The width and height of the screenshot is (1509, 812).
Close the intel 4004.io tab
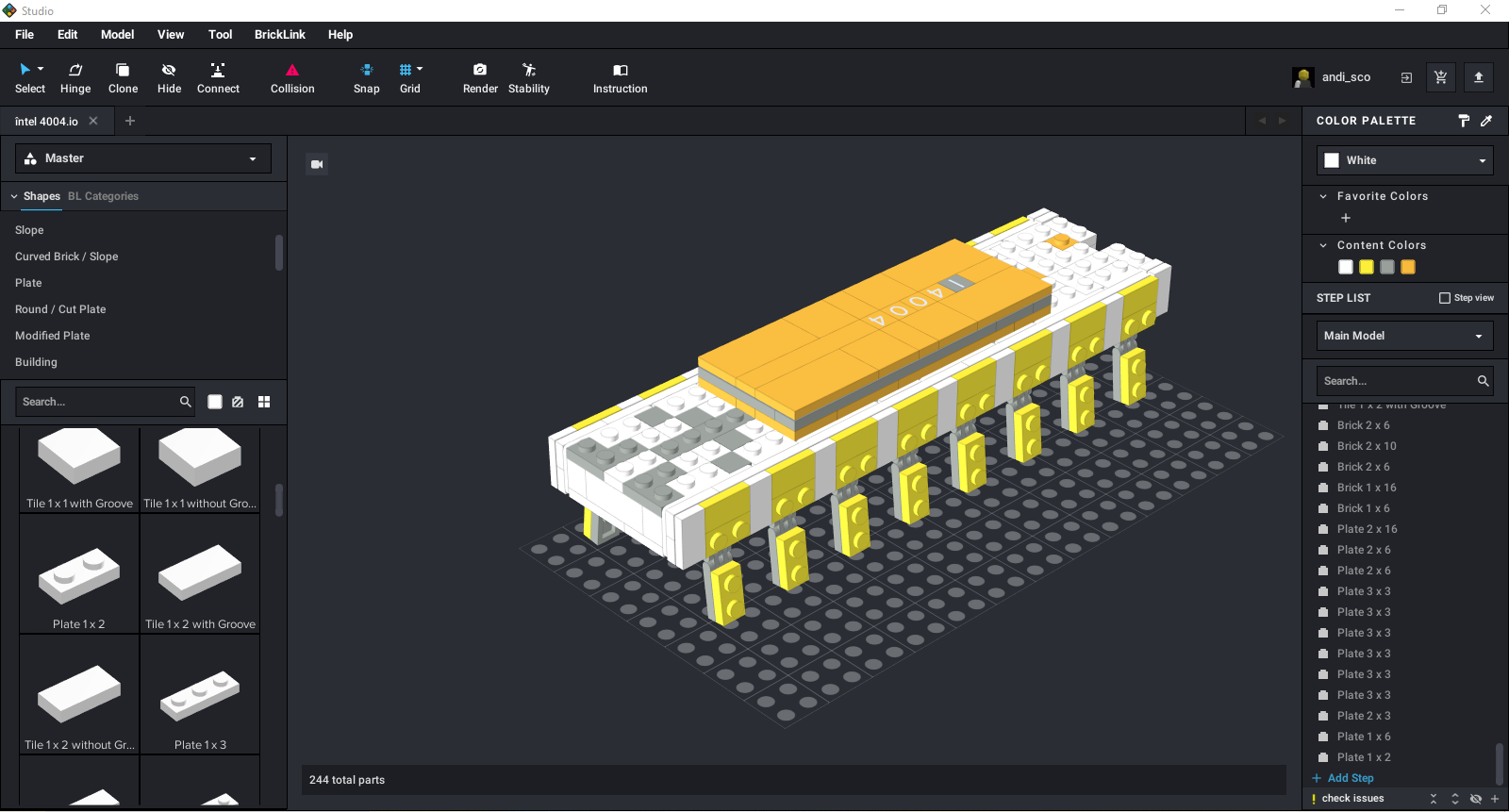tap(93, 121)
